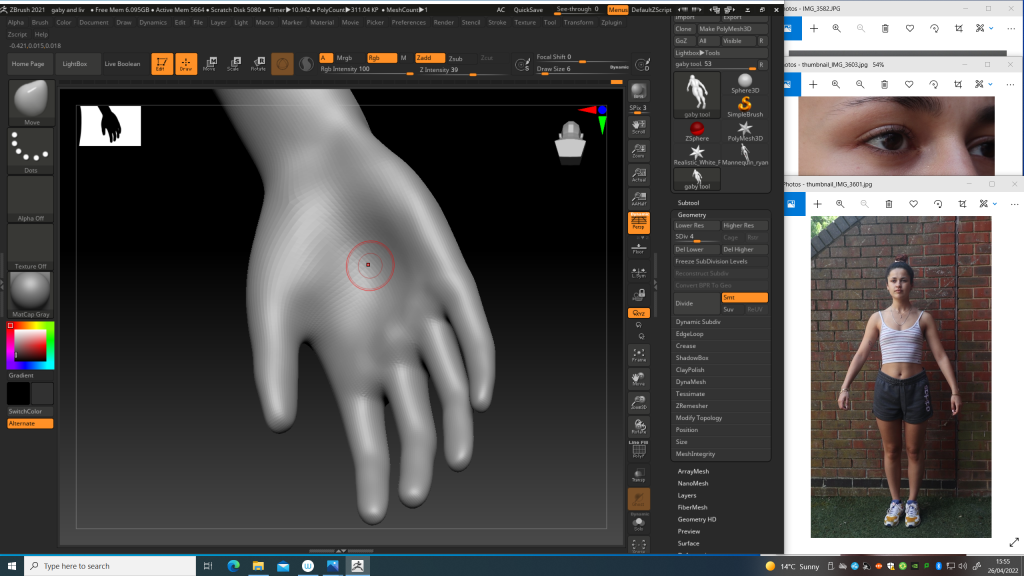Viewport: 1024px width, 576px height.
Task: Toggle Smt option next to Divide
Action: click(x=744, y=298)
